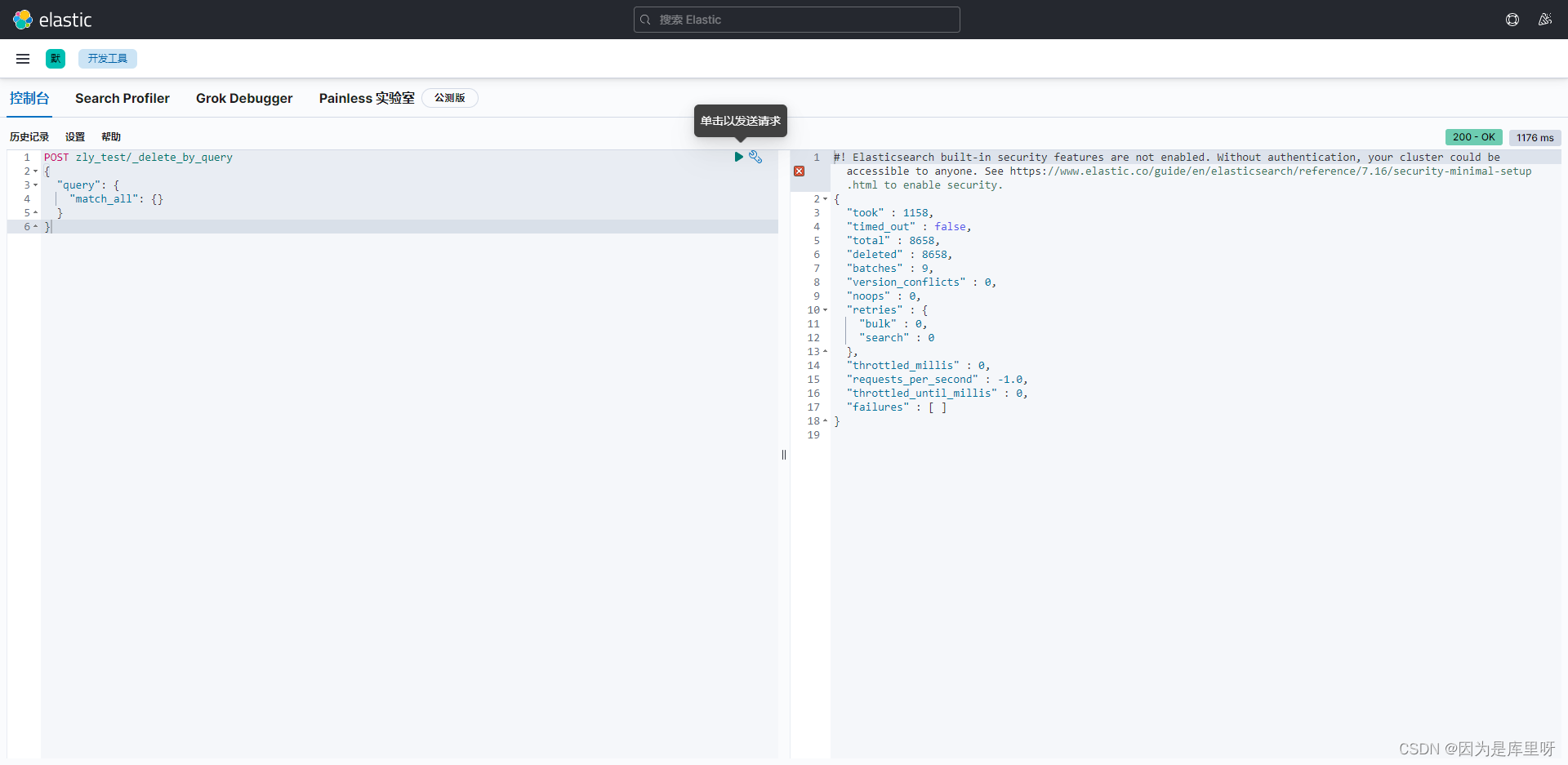Viewport: 1568px width, 765px height.
Task: Collapse the request fold arrow on line 2
Action: [x=35, y=171]
